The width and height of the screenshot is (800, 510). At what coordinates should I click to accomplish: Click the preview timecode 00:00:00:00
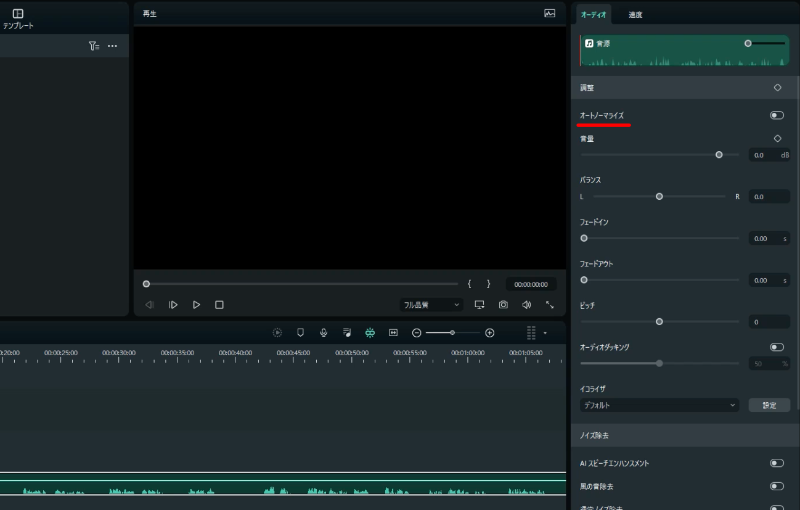pos(531,284)
